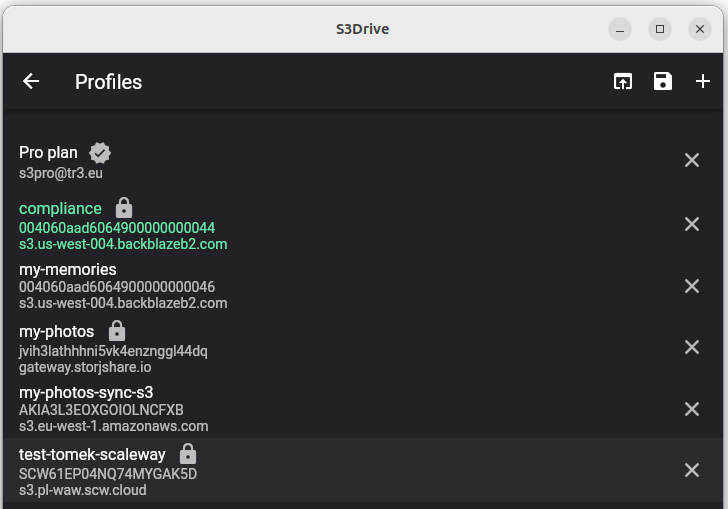The width and height of the screenshot is (728, 509).
Task: Click the save profiles disk icon
Action: (x=663, y=81)
